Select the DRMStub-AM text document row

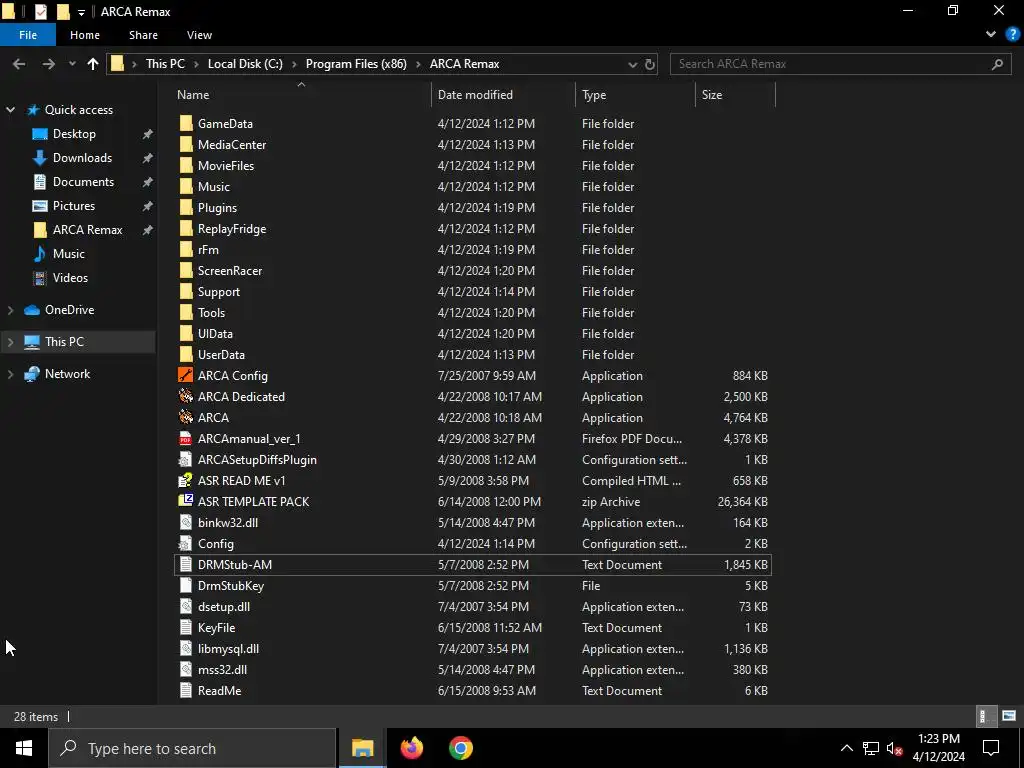coord(473,565)
